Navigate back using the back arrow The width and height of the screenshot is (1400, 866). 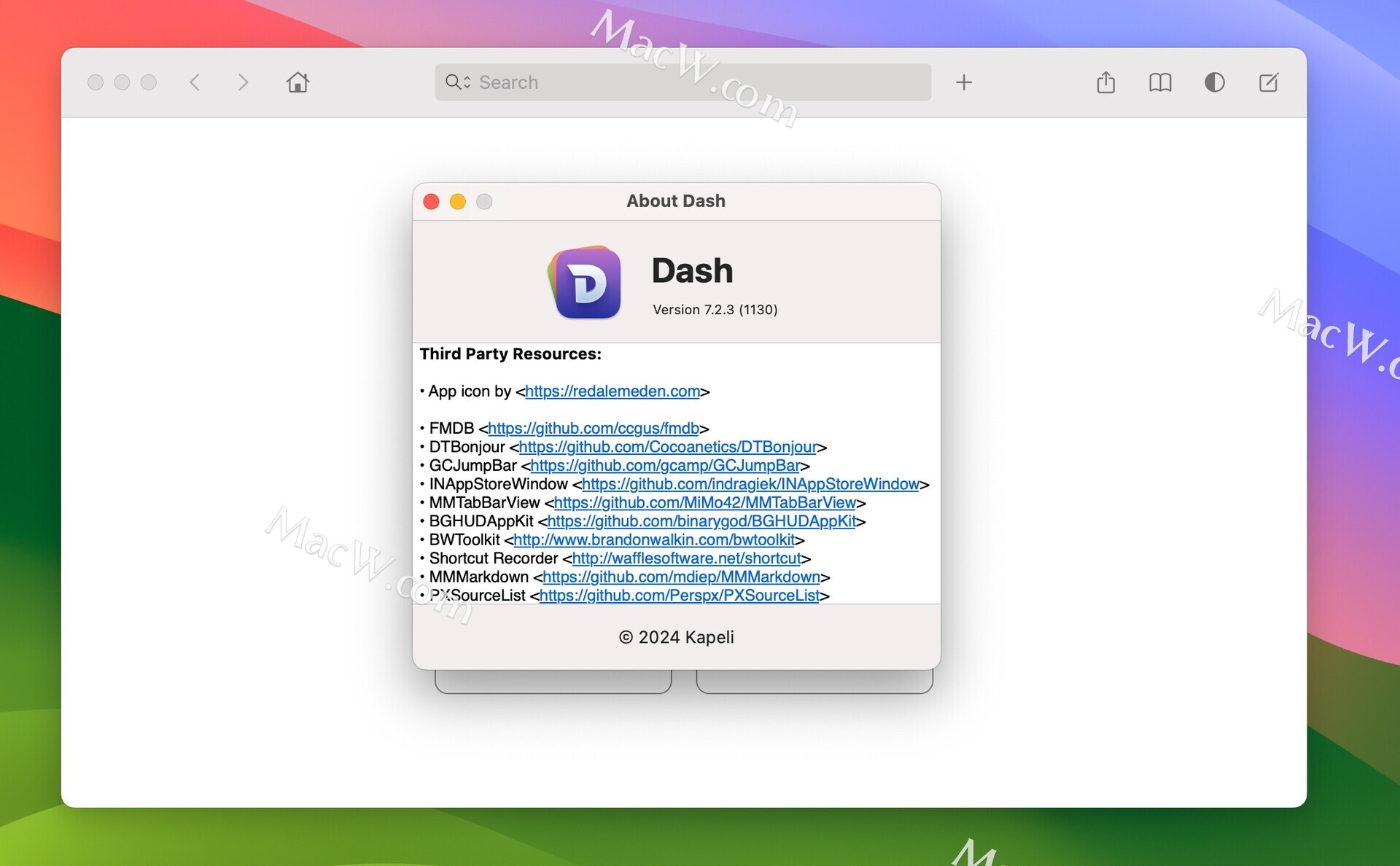click(195, 82)
